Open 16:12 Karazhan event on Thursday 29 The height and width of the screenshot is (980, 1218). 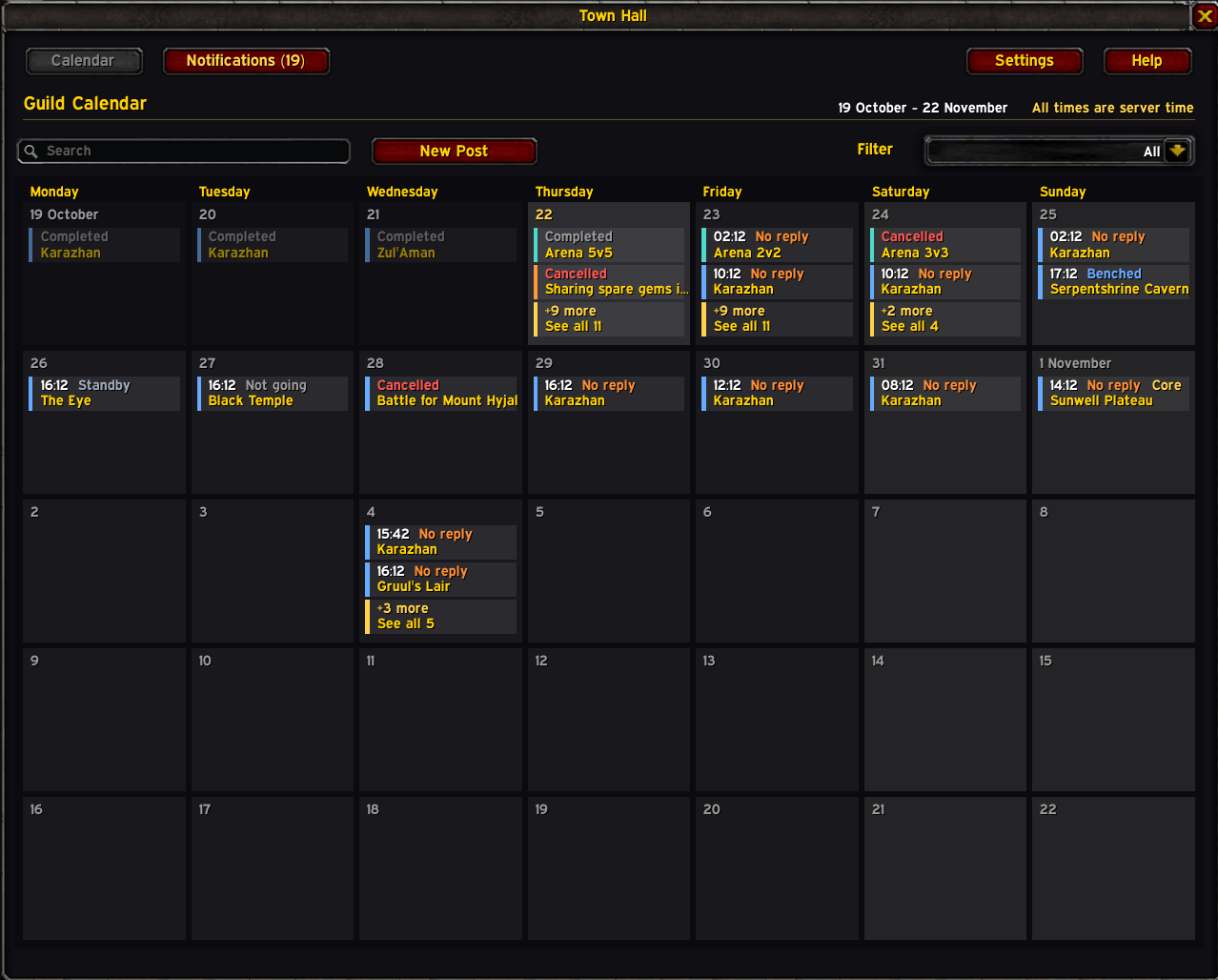coord(609,394)
